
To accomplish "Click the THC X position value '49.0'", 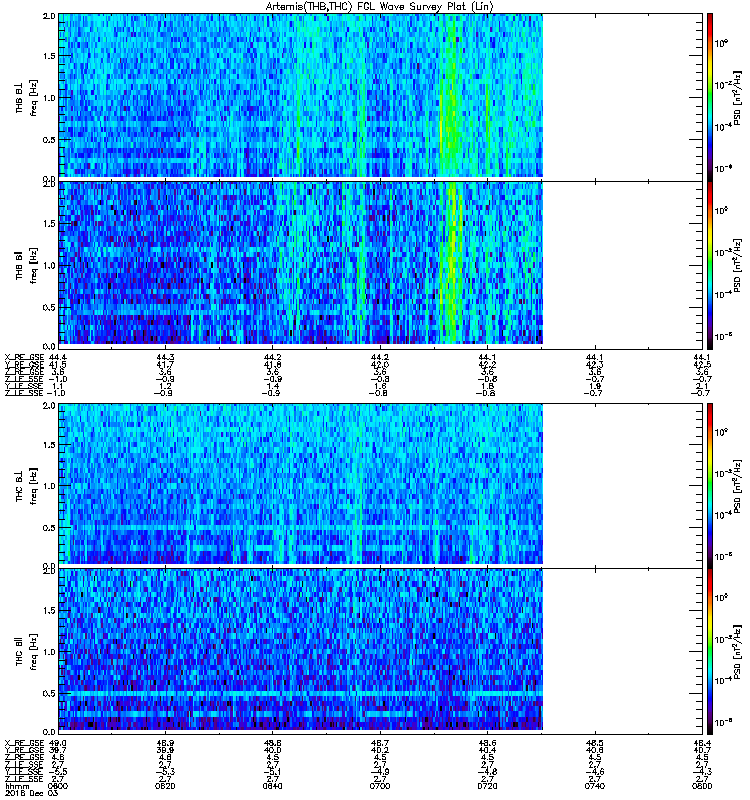I will pos(57,743).
